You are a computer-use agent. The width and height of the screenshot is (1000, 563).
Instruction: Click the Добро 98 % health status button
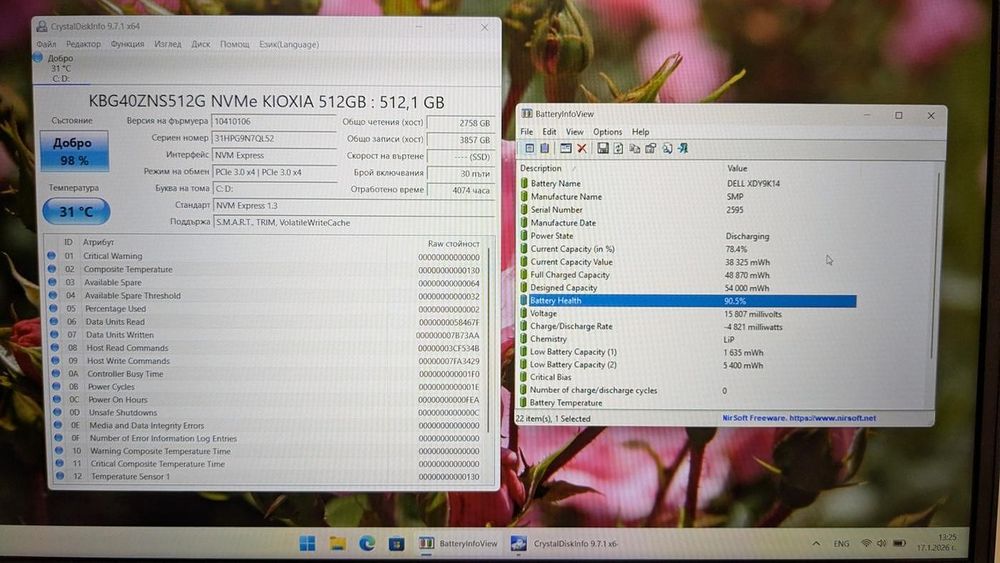click(74, 151)
